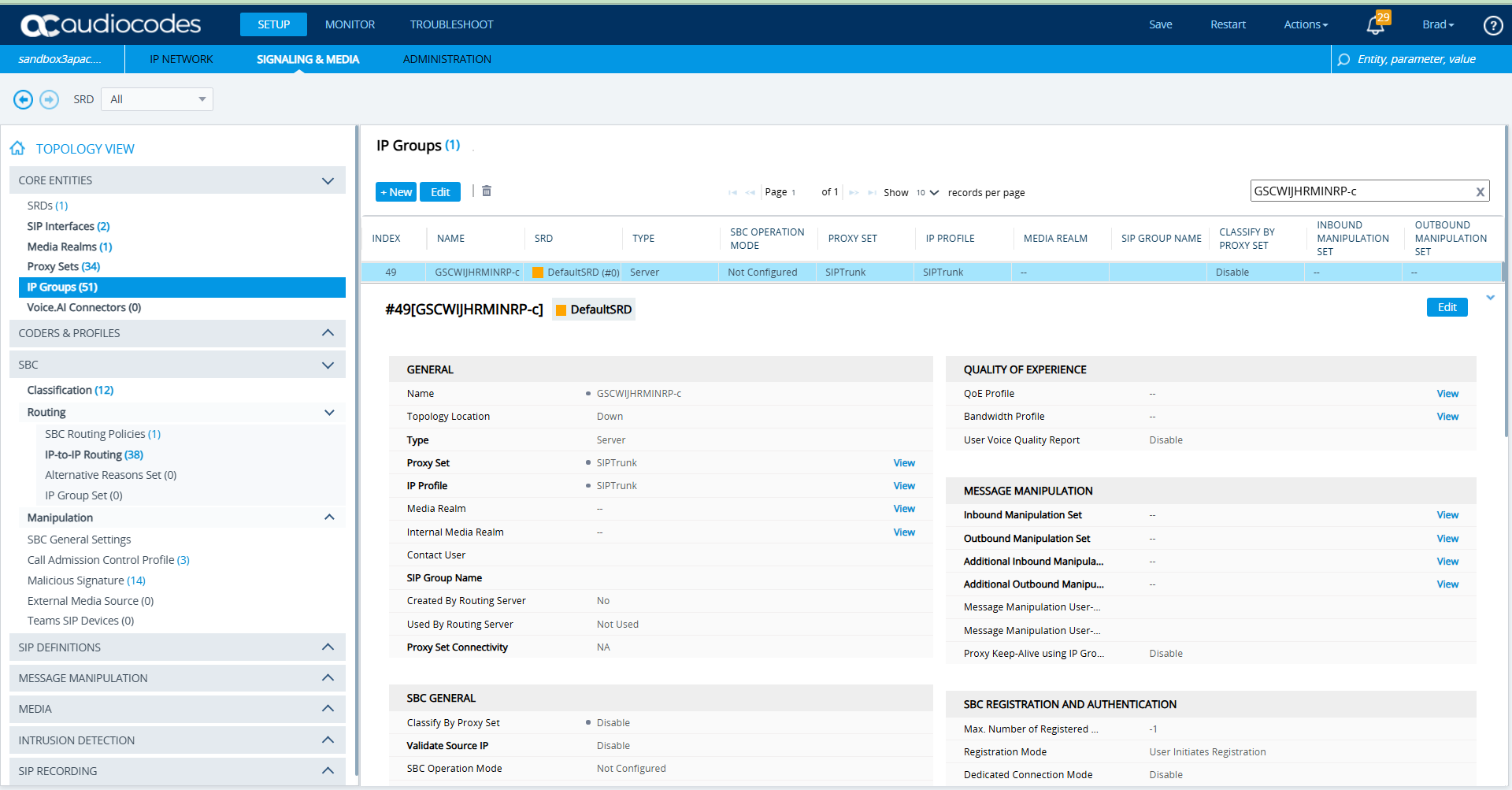
Task: Click View link for Proxy Set
Action: click(903, 463)
